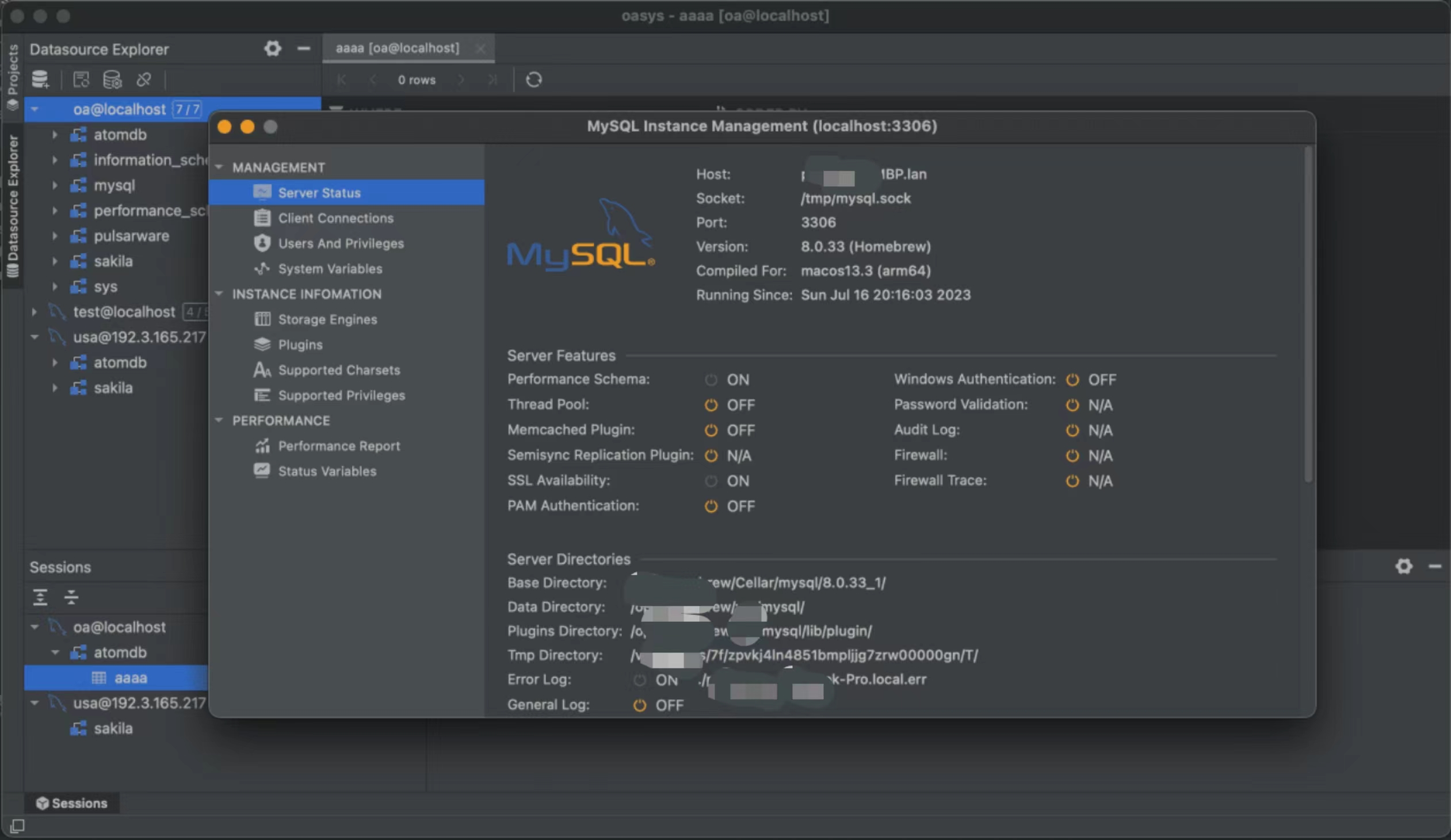1451x840 pixels.
Task: Open the bottom-right panel gear settings
Action: click(1404, 567)
